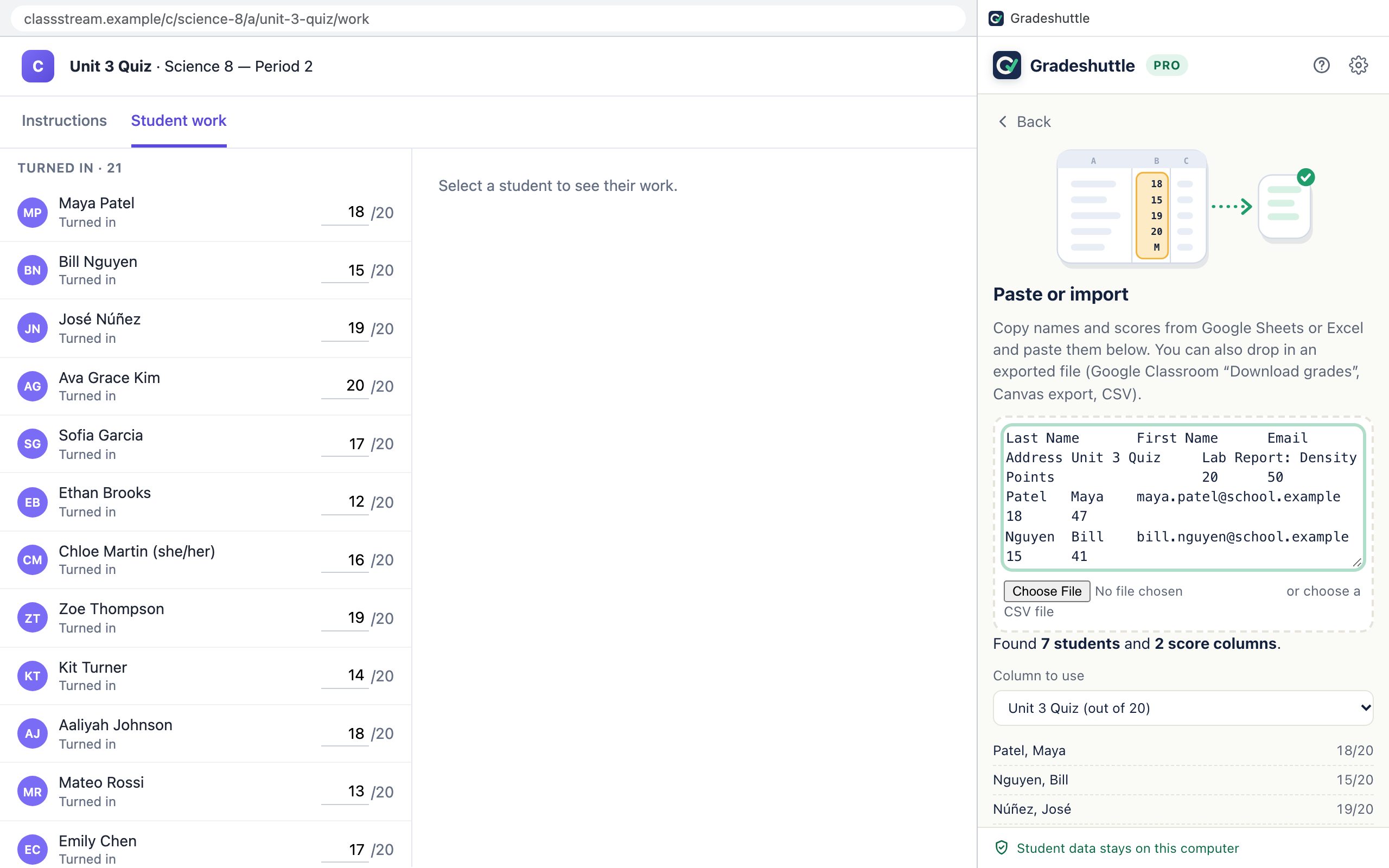Viewport: 1389px width, 868px height.
Task: Select student José Núñez by name
Action: [x=100, y=319]
